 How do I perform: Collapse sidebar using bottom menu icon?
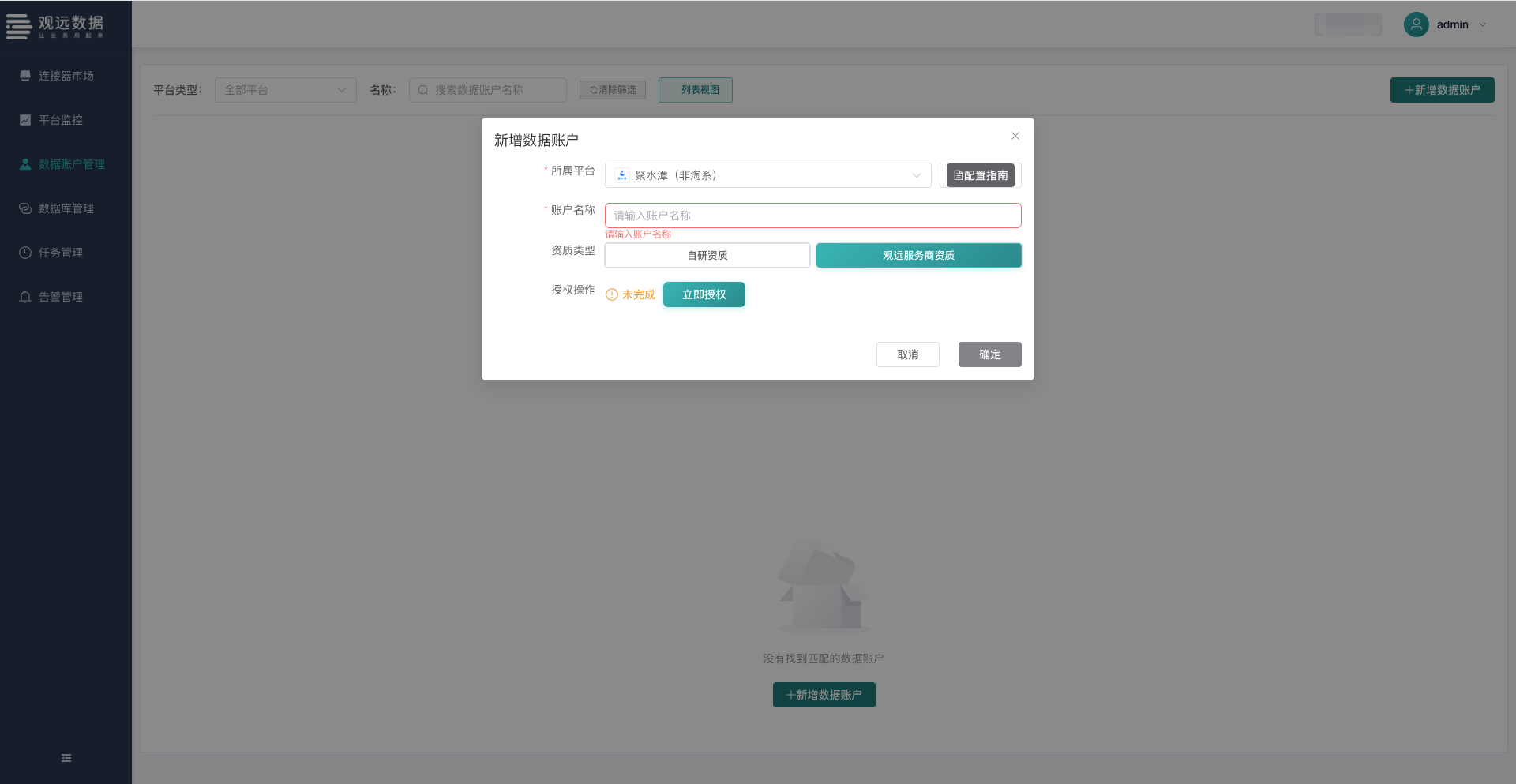[x=66, y=758]
